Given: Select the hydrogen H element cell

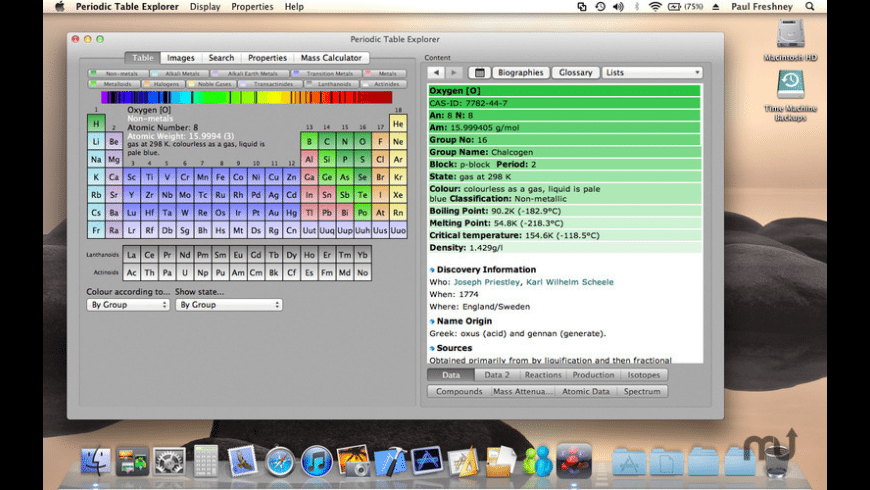Looking at the screenshot, I should tap(96, 124).
